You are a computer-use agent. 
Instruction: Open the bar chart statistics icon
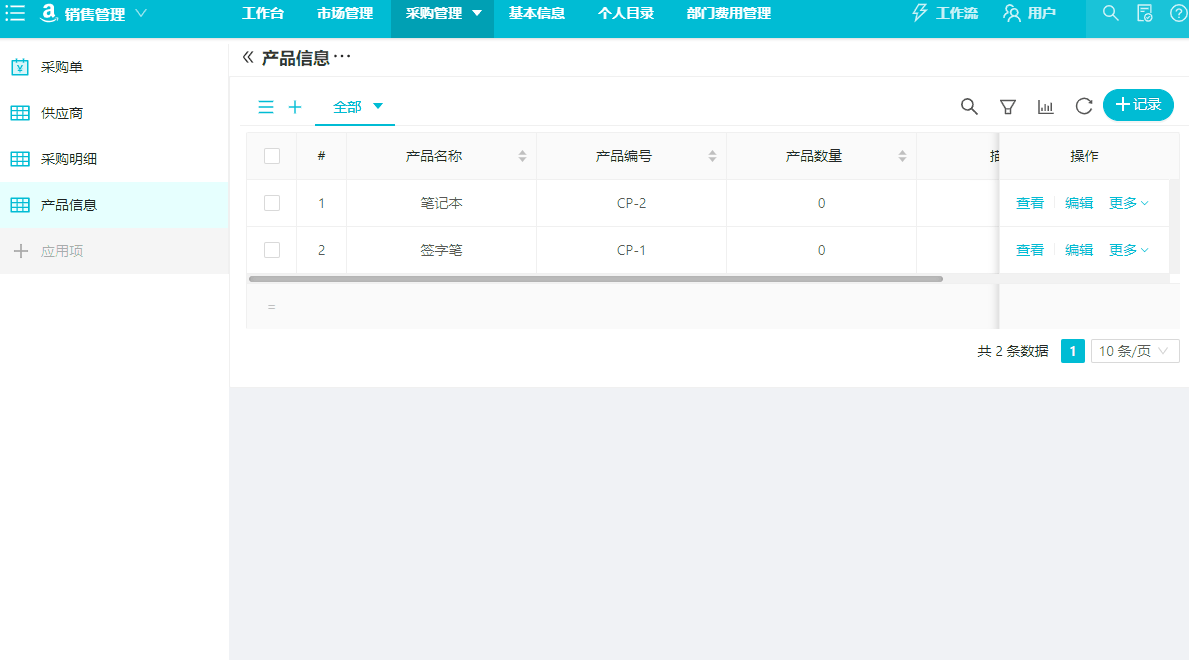(x=1046, y=105)
